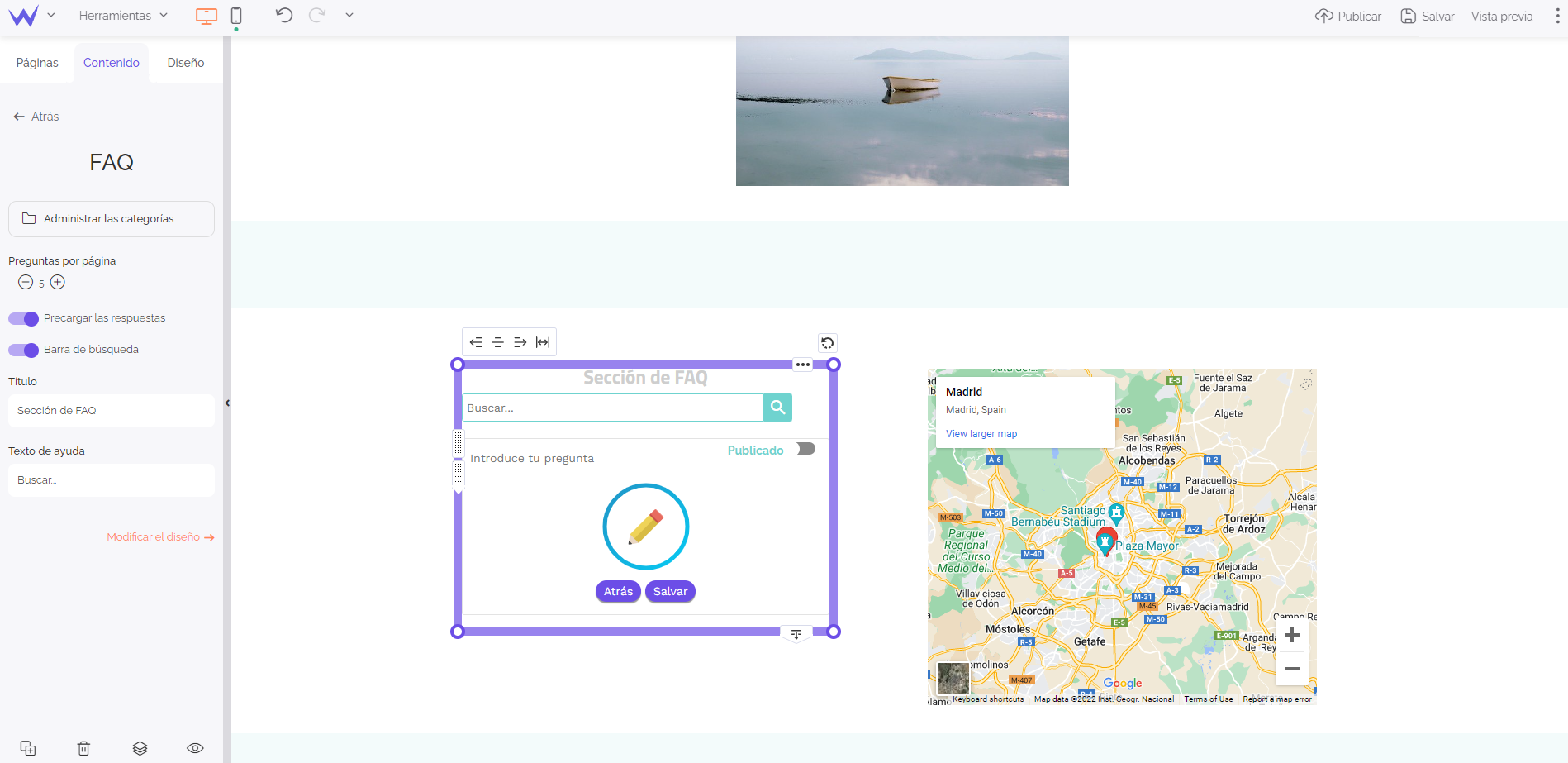Open the Diseño tab
This screenshot has width=1568, height=763.
(x=186, y=63)
